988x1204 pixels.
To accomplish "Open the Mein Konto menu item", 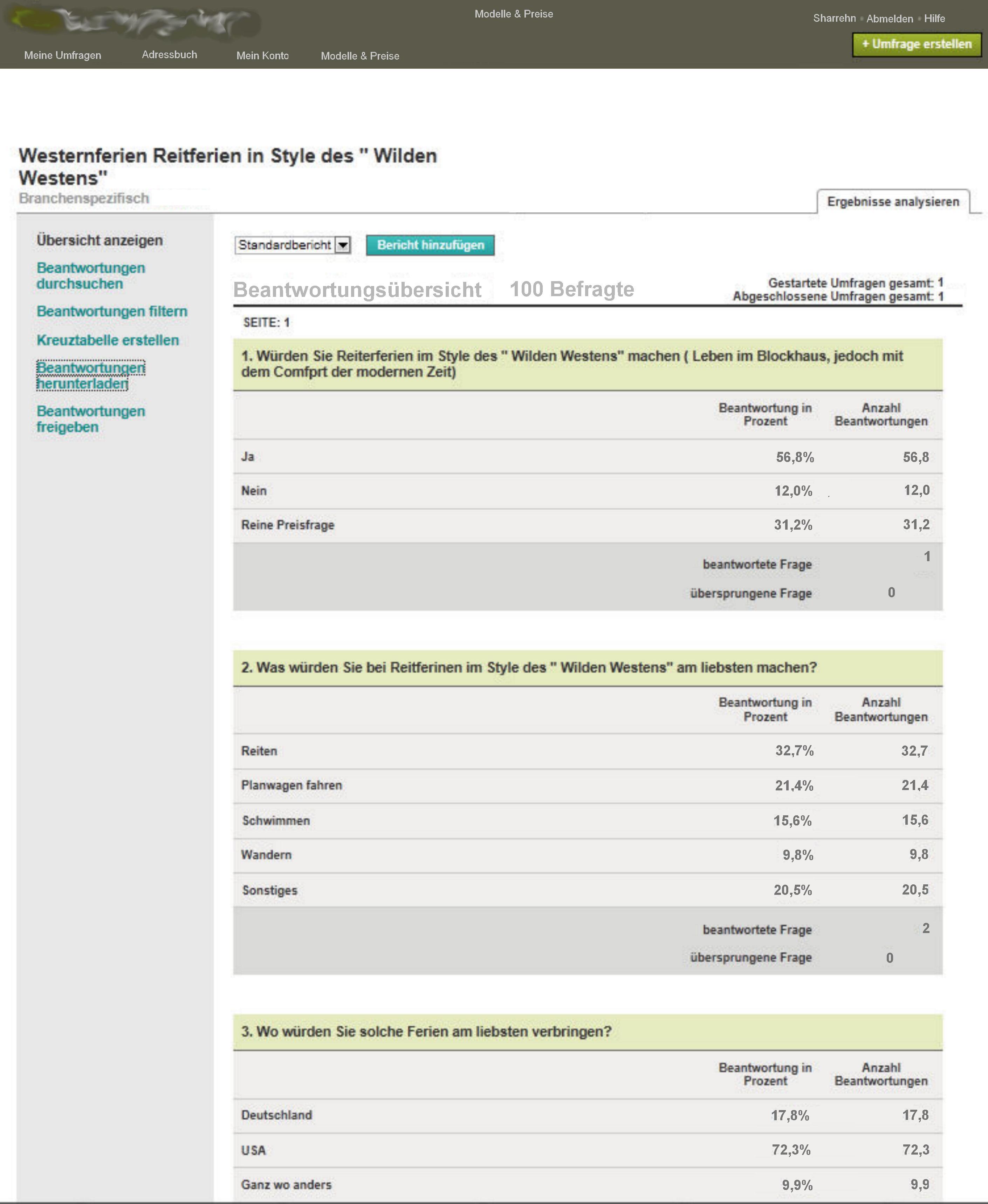I will (x=262, y=55).
